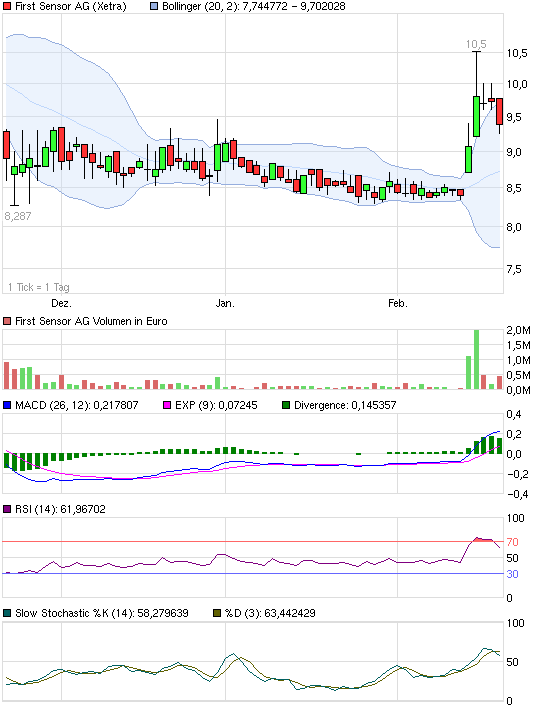Click the 8,287 low price label

[x=18, y=216]
